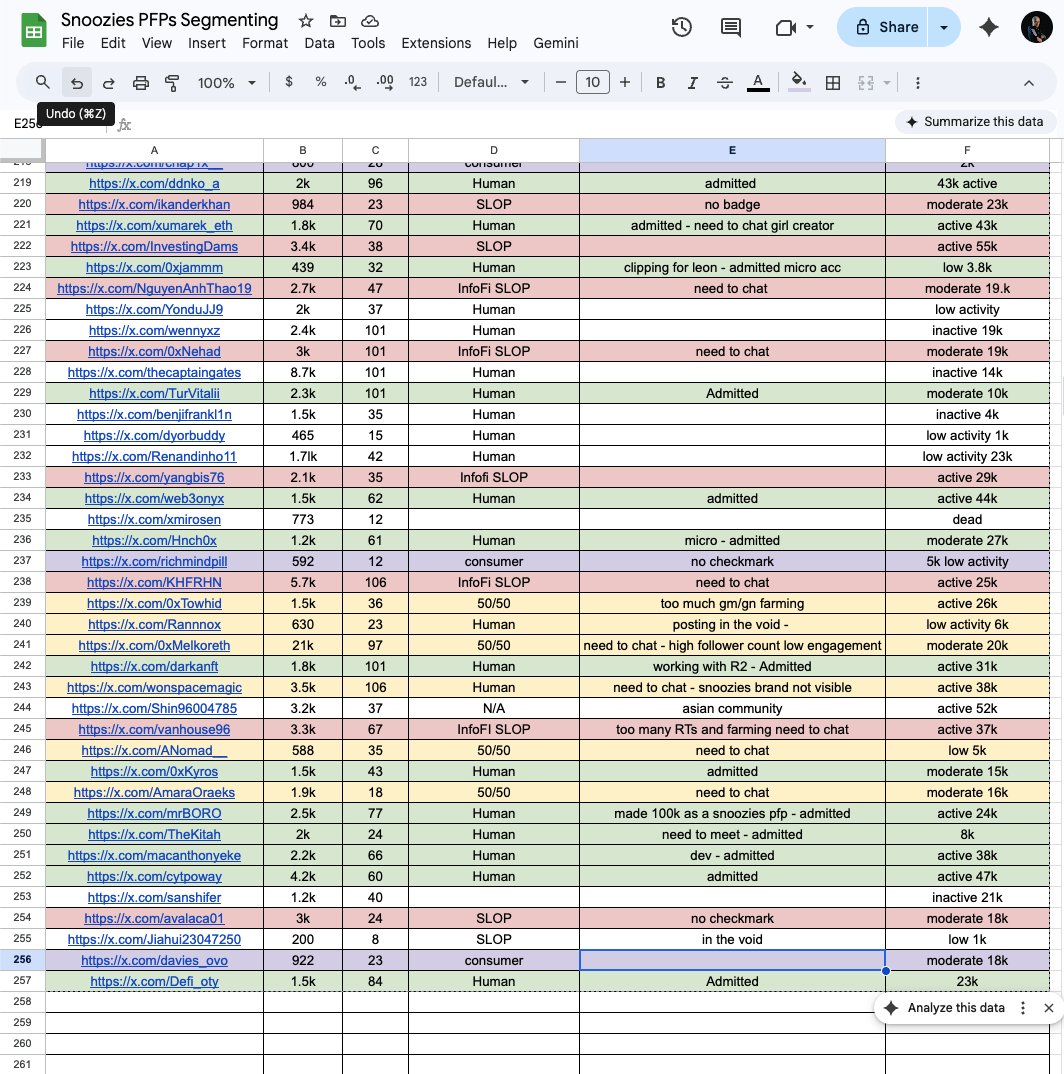The width and height of the screenshot is (1064, 1074).
Task: Select row 240 header
Action: (x=23, y=624)
